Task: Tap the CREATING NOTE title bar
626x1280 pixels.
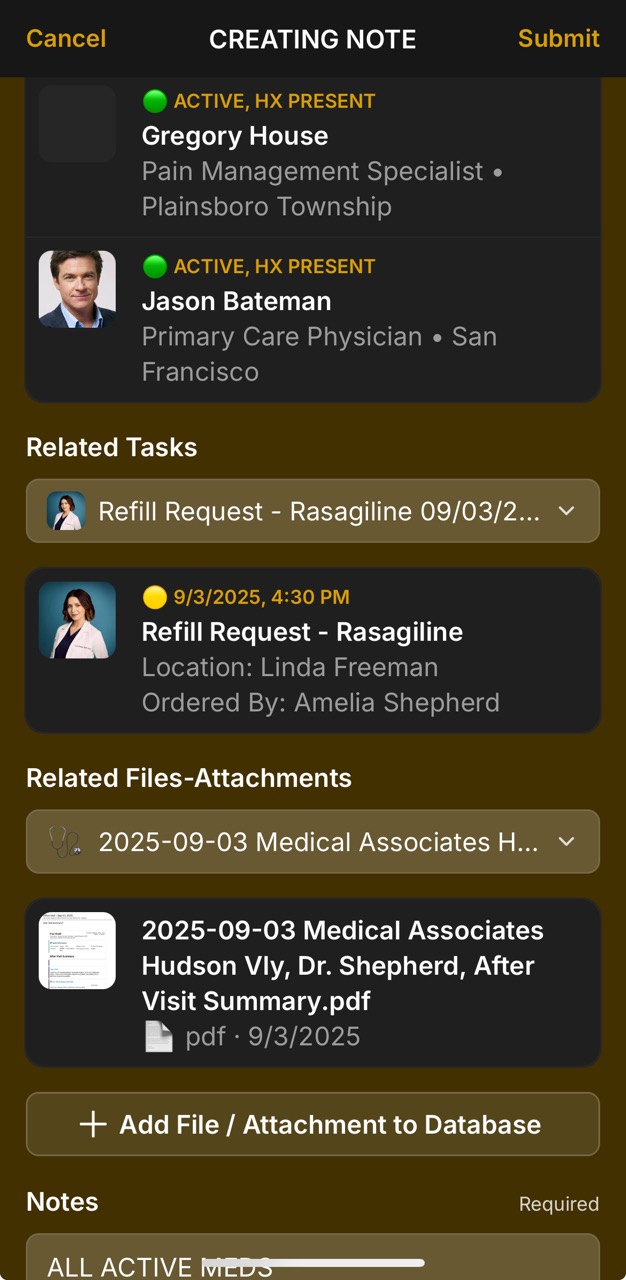Action: (313, 39)
